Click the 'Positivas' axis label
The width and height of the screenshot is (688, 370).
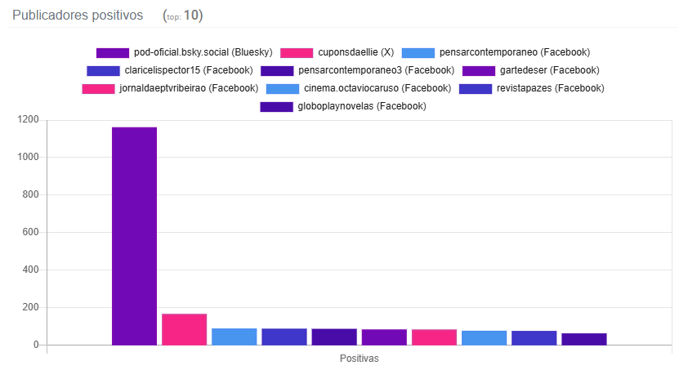point(359,359)
